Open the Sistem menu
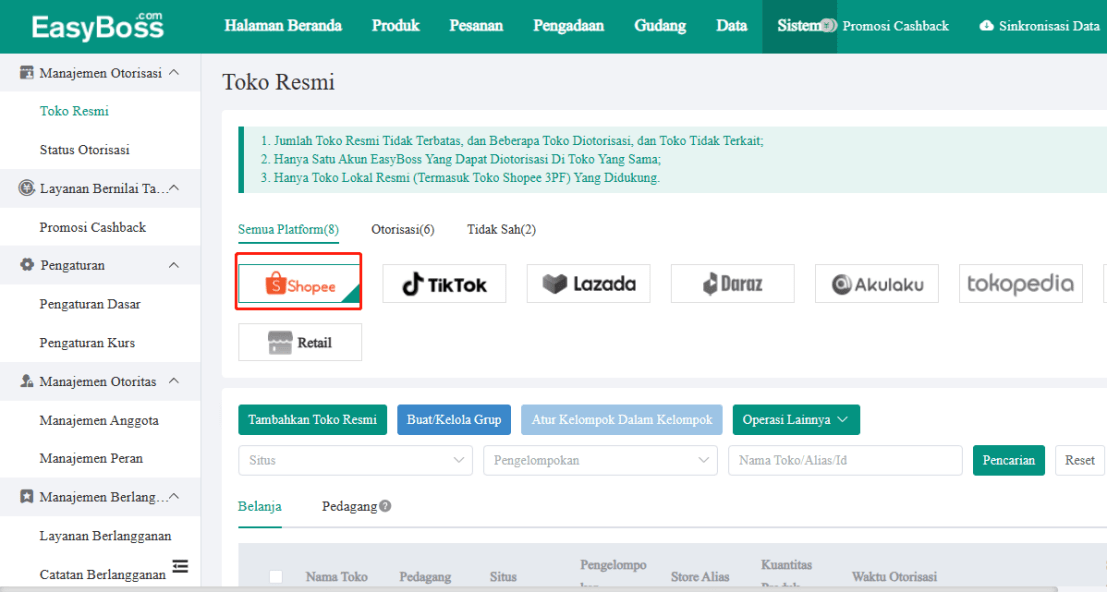This screenshot has height=593, width=1107. click(799, 26)
